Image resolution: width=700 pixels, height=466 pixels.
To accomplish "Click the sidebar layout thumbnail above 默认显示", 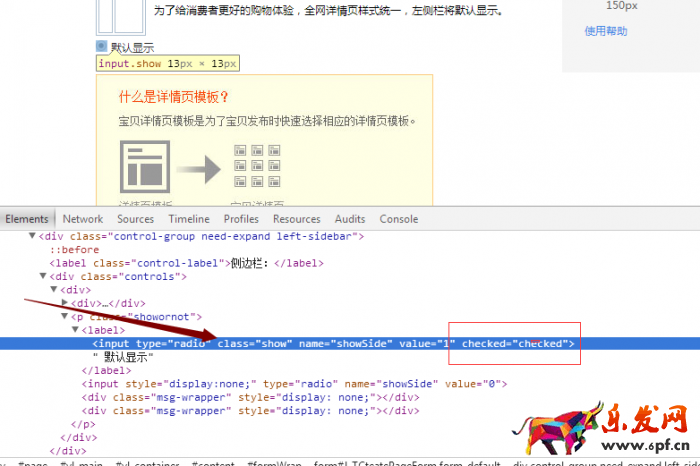I will point(121,17).
